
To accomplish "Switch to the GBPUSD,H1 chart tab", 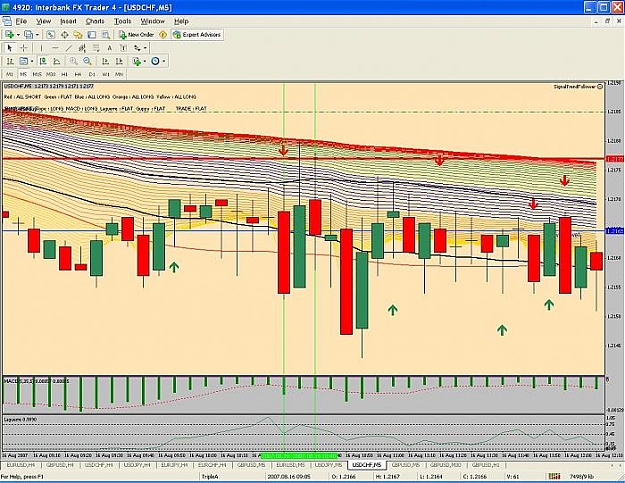I will (485, 465).
